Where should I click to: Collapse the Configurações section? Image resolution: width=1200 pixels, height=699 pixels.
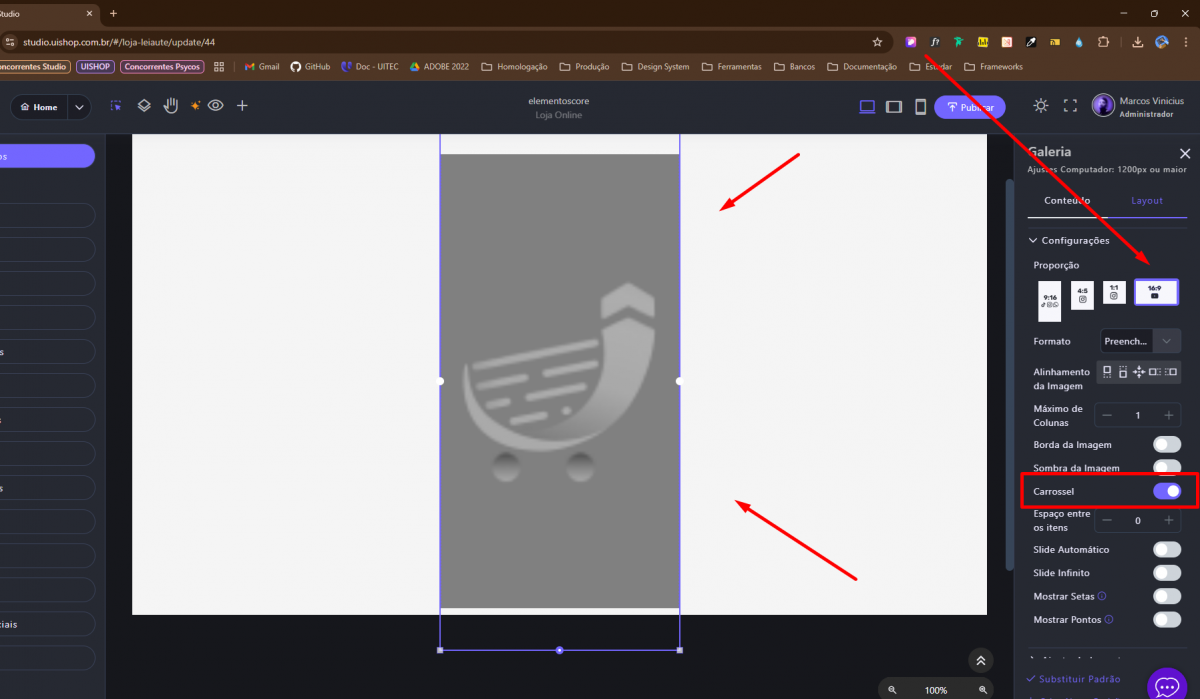(1033, 240)
